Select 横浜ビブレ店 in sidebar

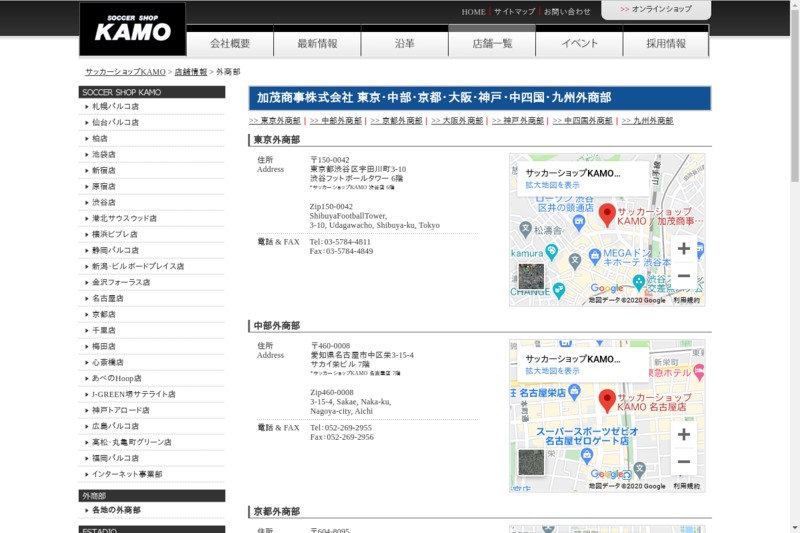click(x=114, y=234)
